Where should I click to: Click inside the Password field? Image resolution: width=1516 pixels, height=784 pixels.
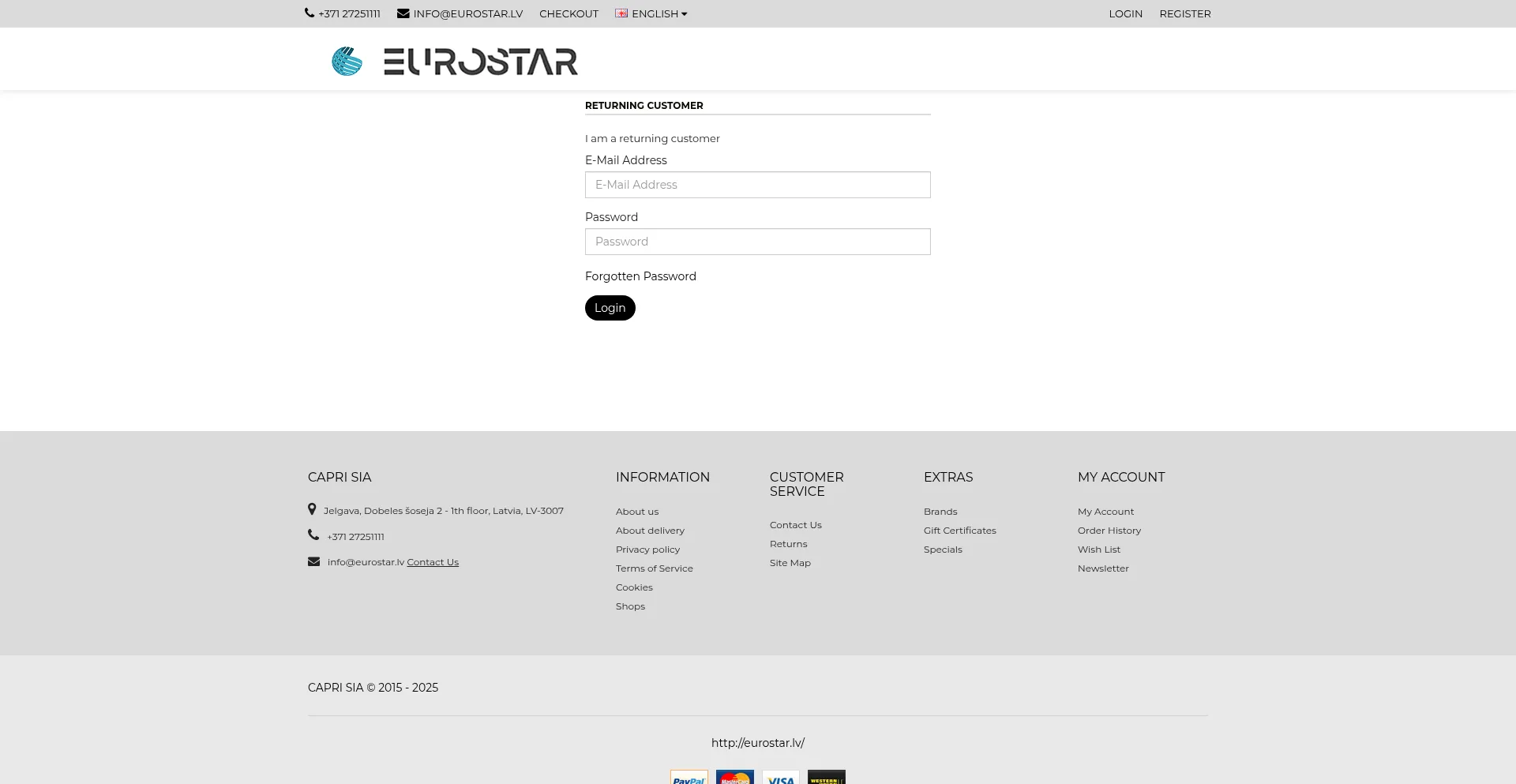click(x=757, y=241)
